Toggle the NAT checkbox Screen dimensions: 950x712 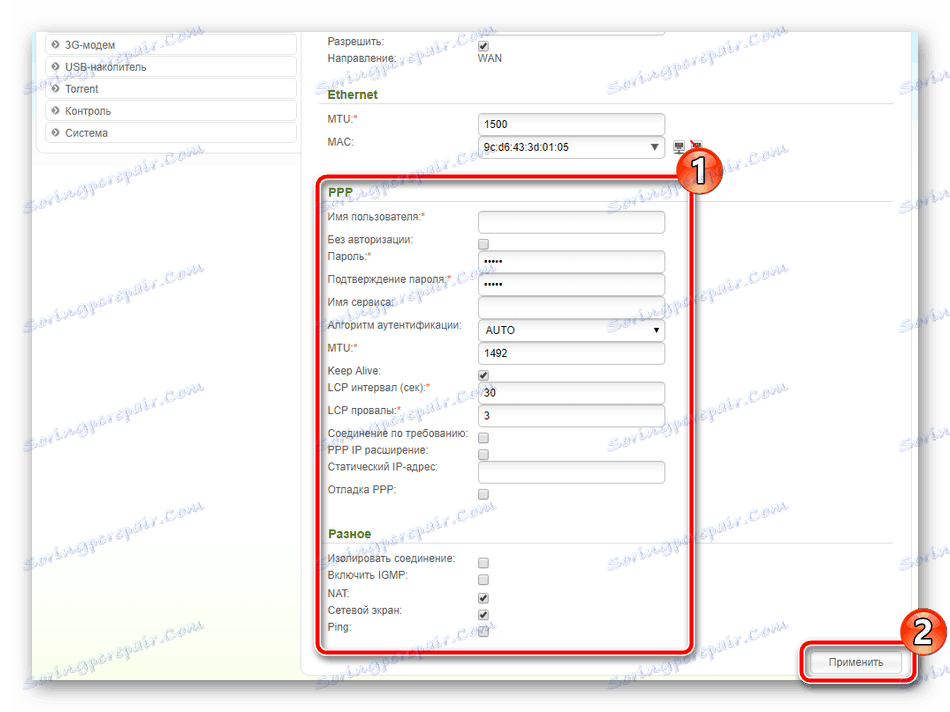pyautogui.click(x=483, y=598)
